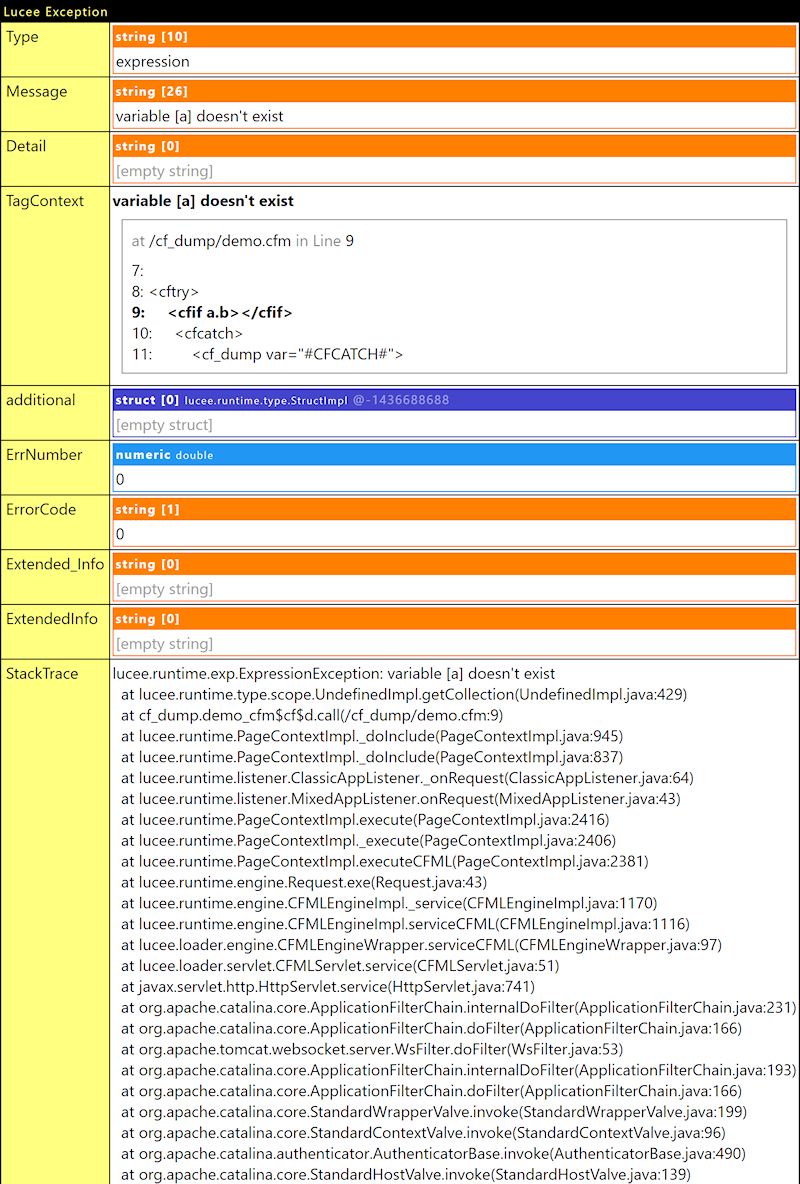Click the Extended_Info row label
The image size is (800, 1184).
pyautogui.click(x=54, y=564)
